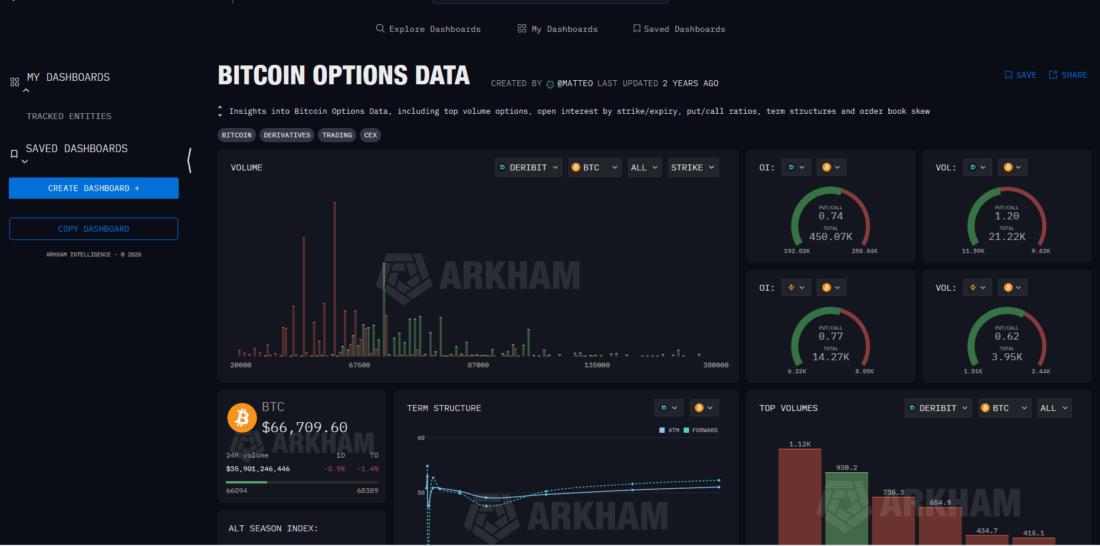
Task: Open Binance exchange dropdown in bottom VOL gauge
Action: pyautogui.click(x=977, y=288)
